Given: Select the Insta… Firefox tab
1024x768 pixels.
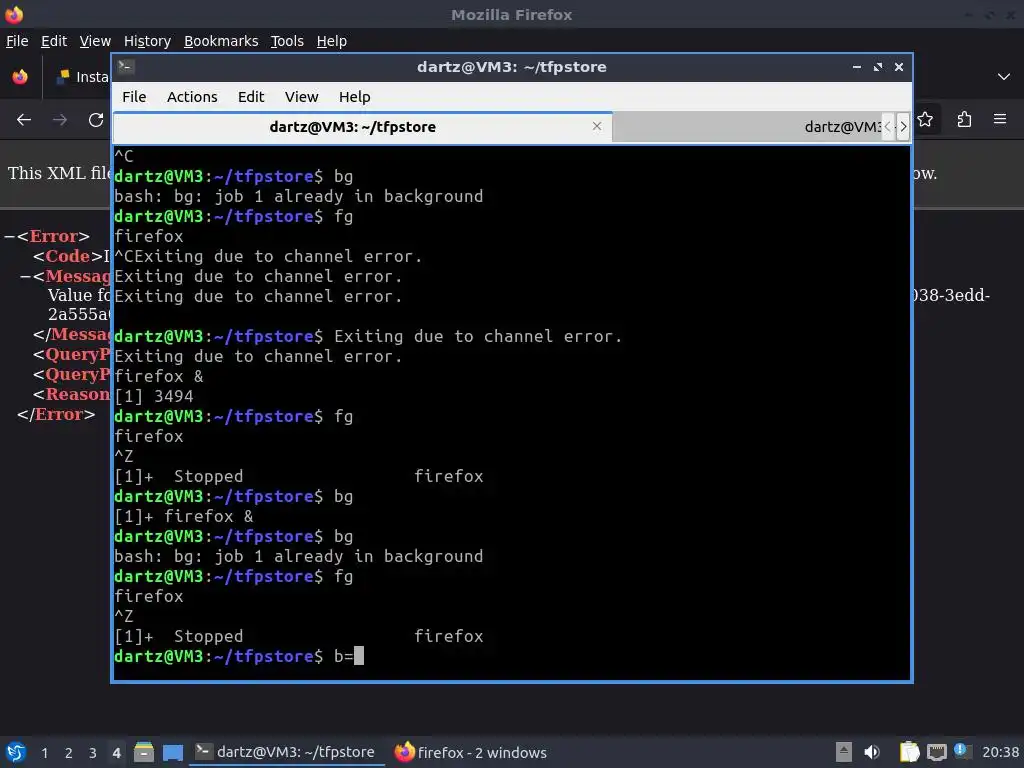Looking at the screenshot, I should click(x=82, y=77).
